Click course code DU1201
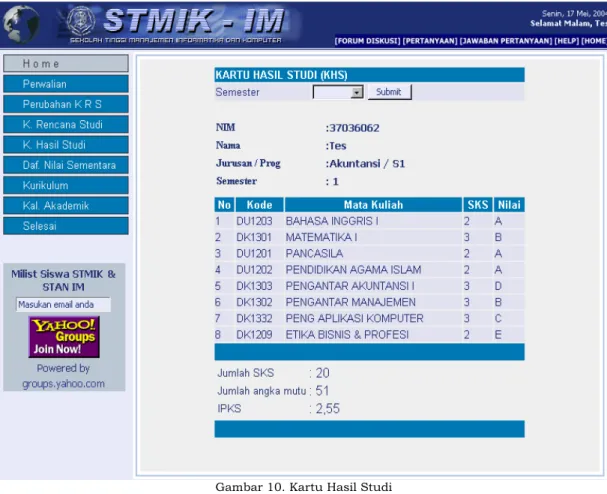 254,254
